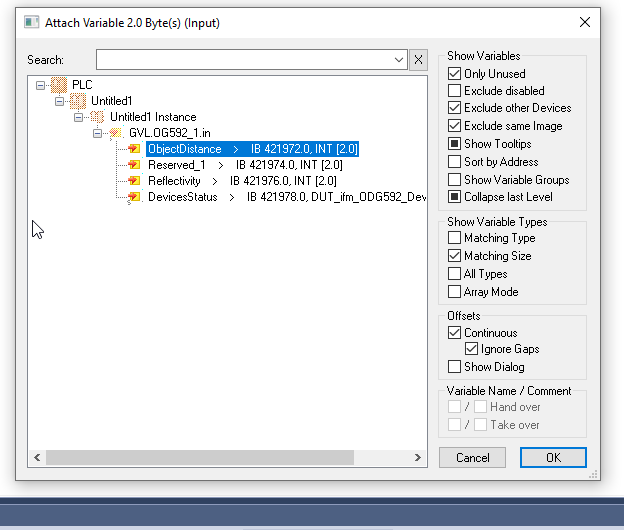Screen dimensions: 624x530
Task: Select the Untitled1 Instance tree label
Action: coord(153,117)
